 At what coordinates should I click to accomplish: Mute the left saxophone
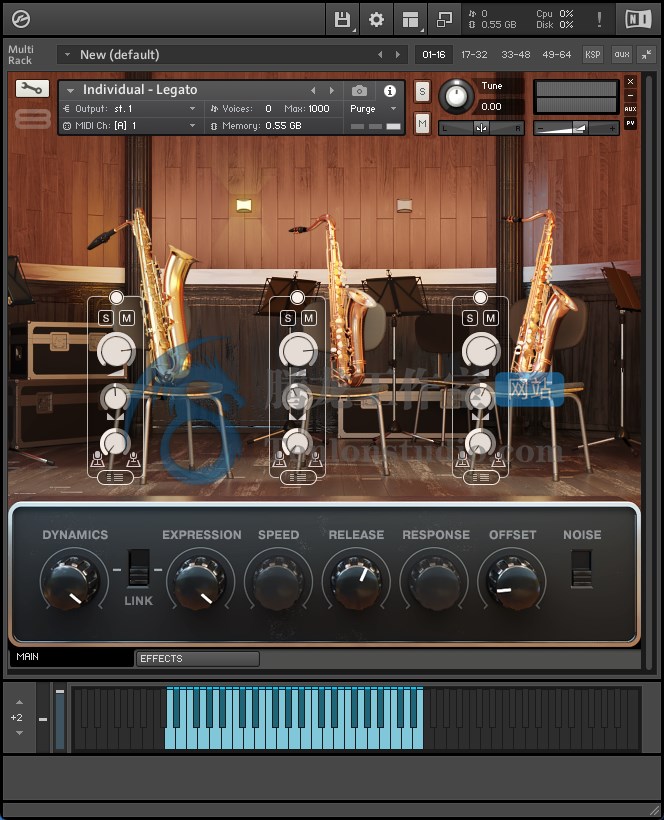click(127, 318)
